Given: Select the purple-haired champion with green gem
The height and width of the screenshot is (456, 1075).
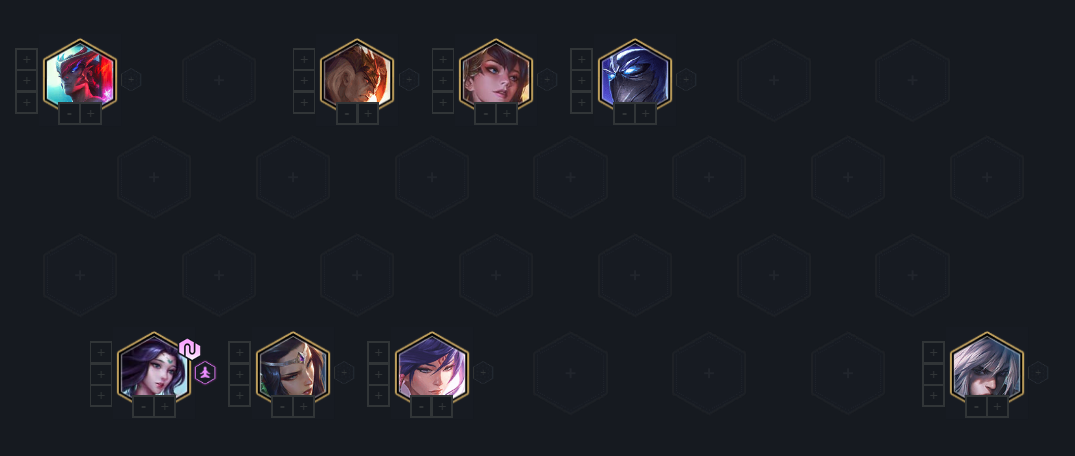Looking at the screenshot, I should tap(154, 367).
